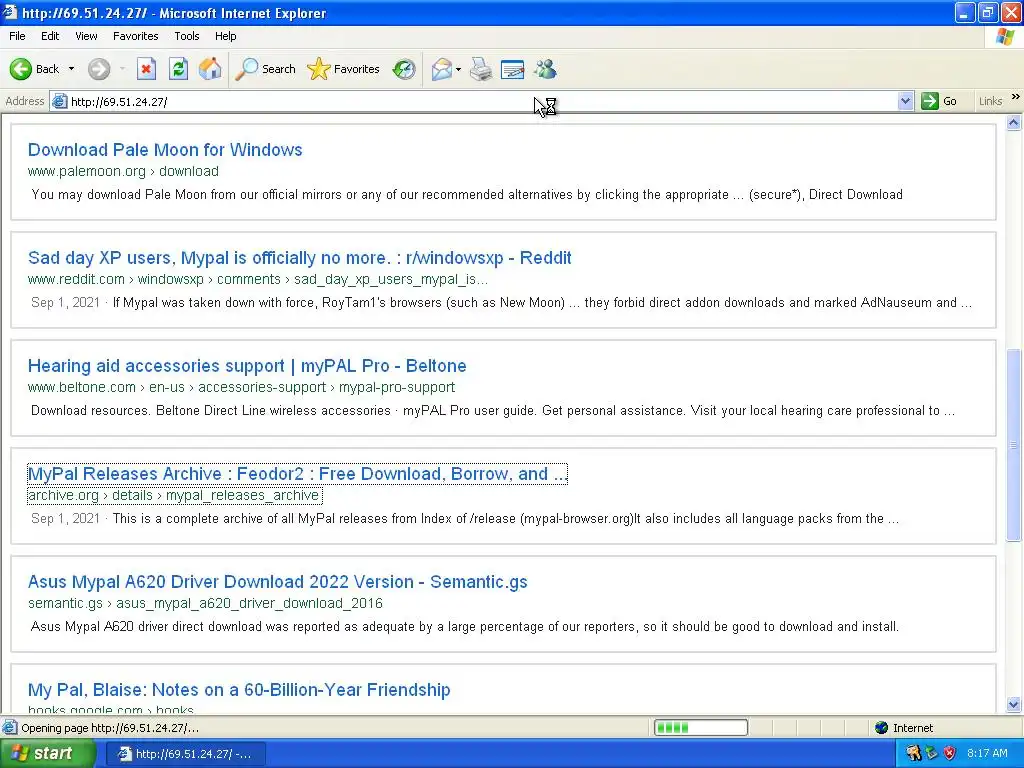Click the www.beltone.com en-us URL text
1024x768 pixels.
coord(241,387)
